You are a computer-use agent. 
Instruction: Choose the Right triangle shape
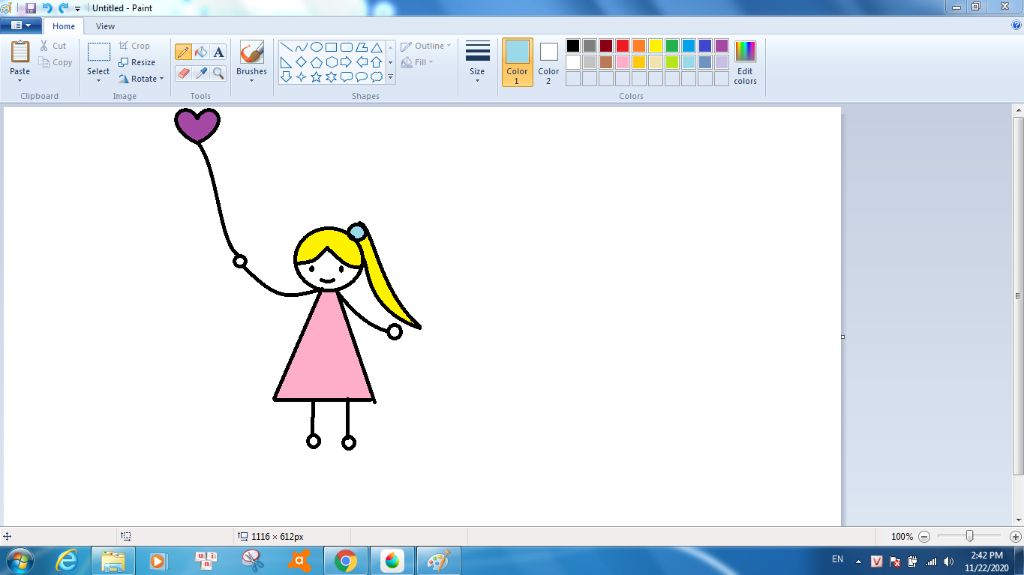click(286, 62)
